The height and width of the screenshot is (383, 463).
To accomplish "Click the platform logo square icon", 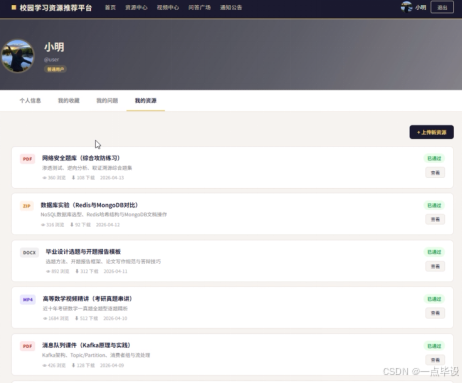I will point(14,7).
